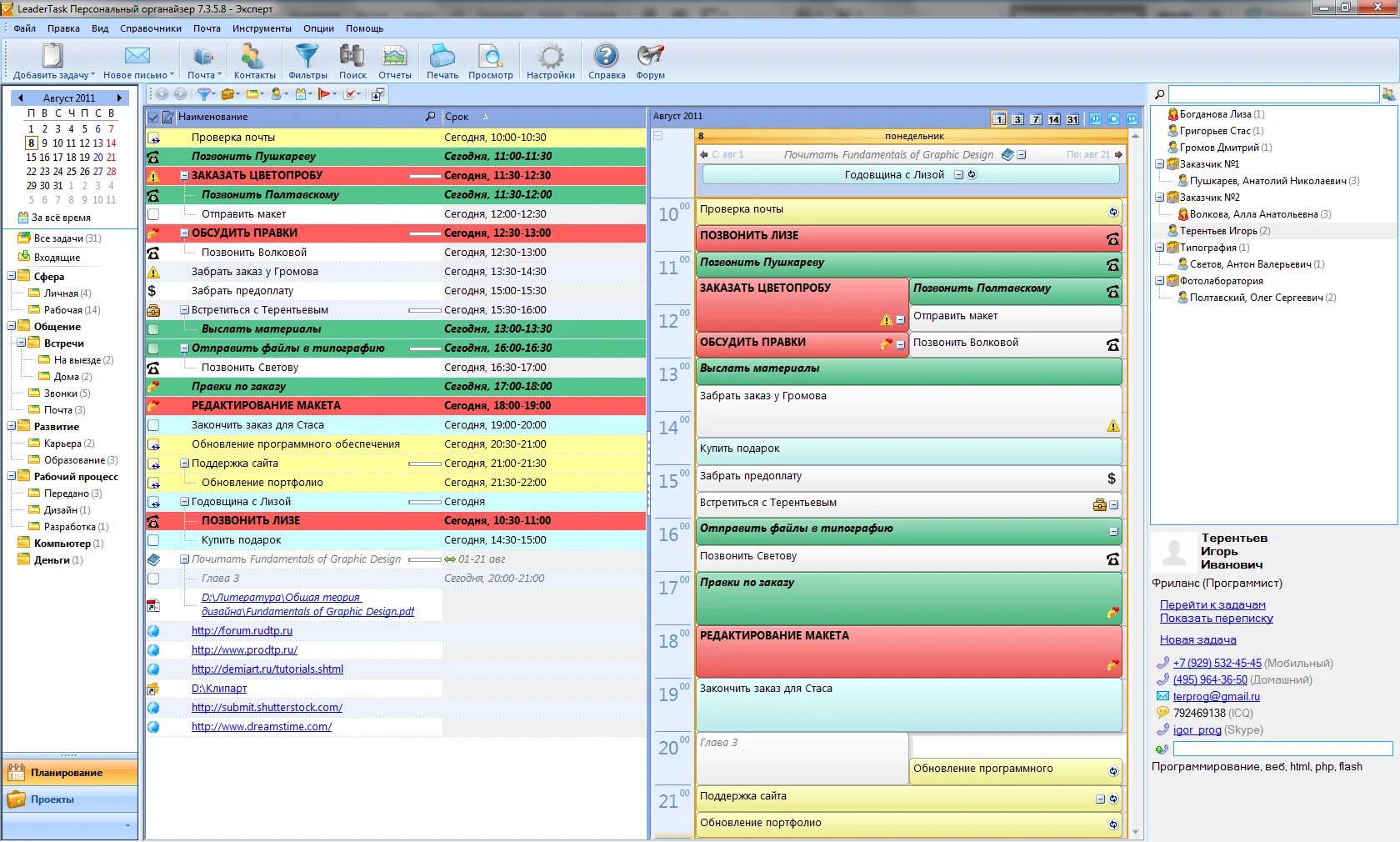Click the Справка help icon
1400x842 pixels.
click(606, 56)
